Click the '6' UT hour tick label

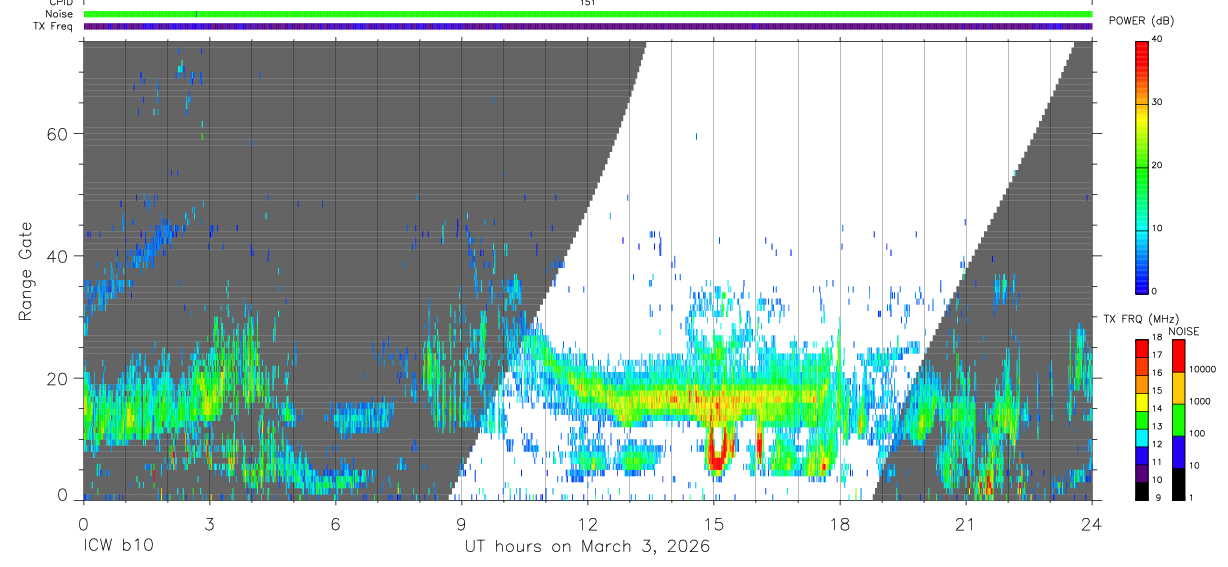tap(336, 523)
